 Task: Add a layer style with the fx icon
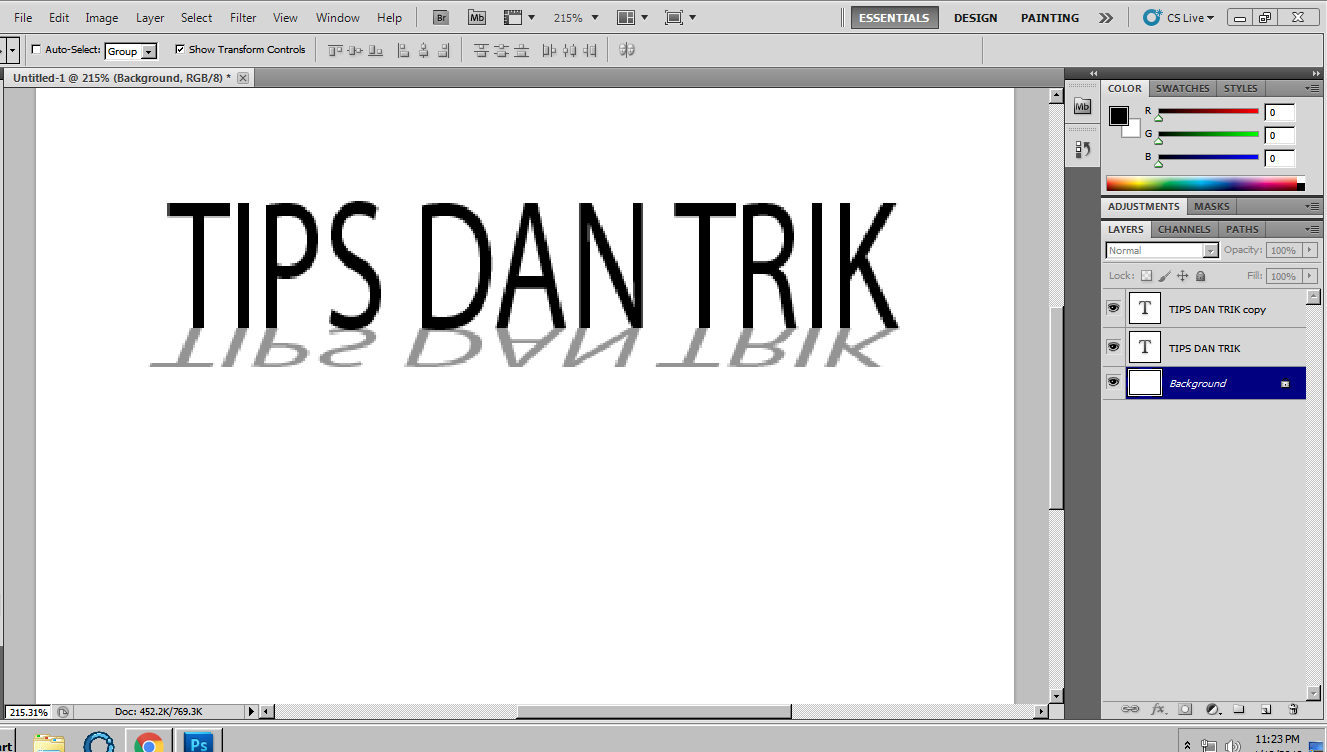coord(1157,709)
